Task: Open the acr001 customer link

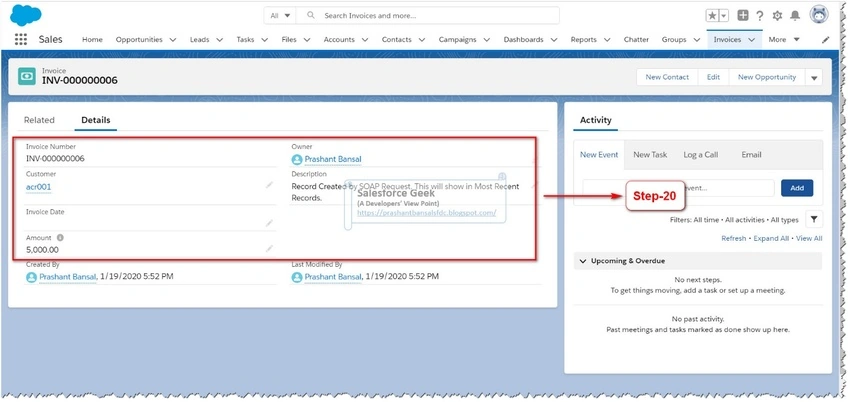Action: [x=38, y=187]
